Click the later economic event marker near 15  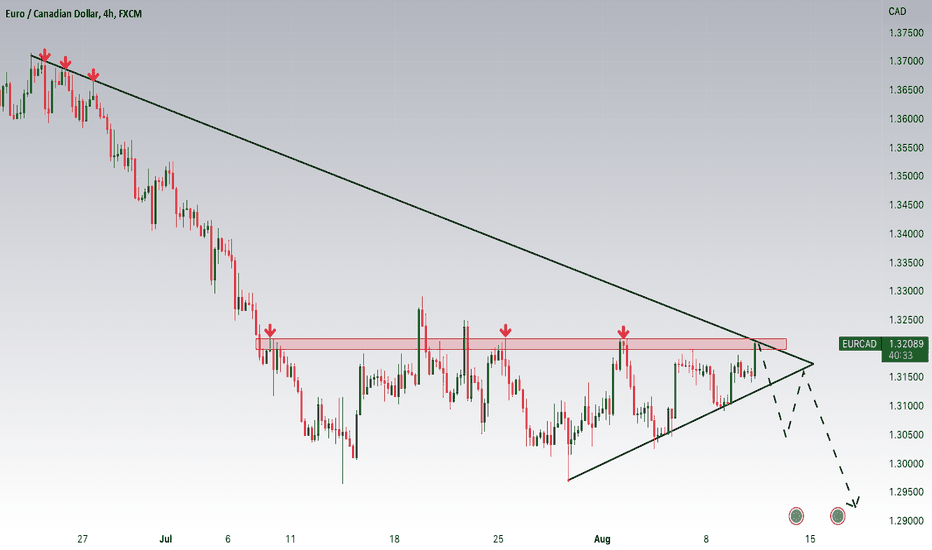click(x=837, y=516)
